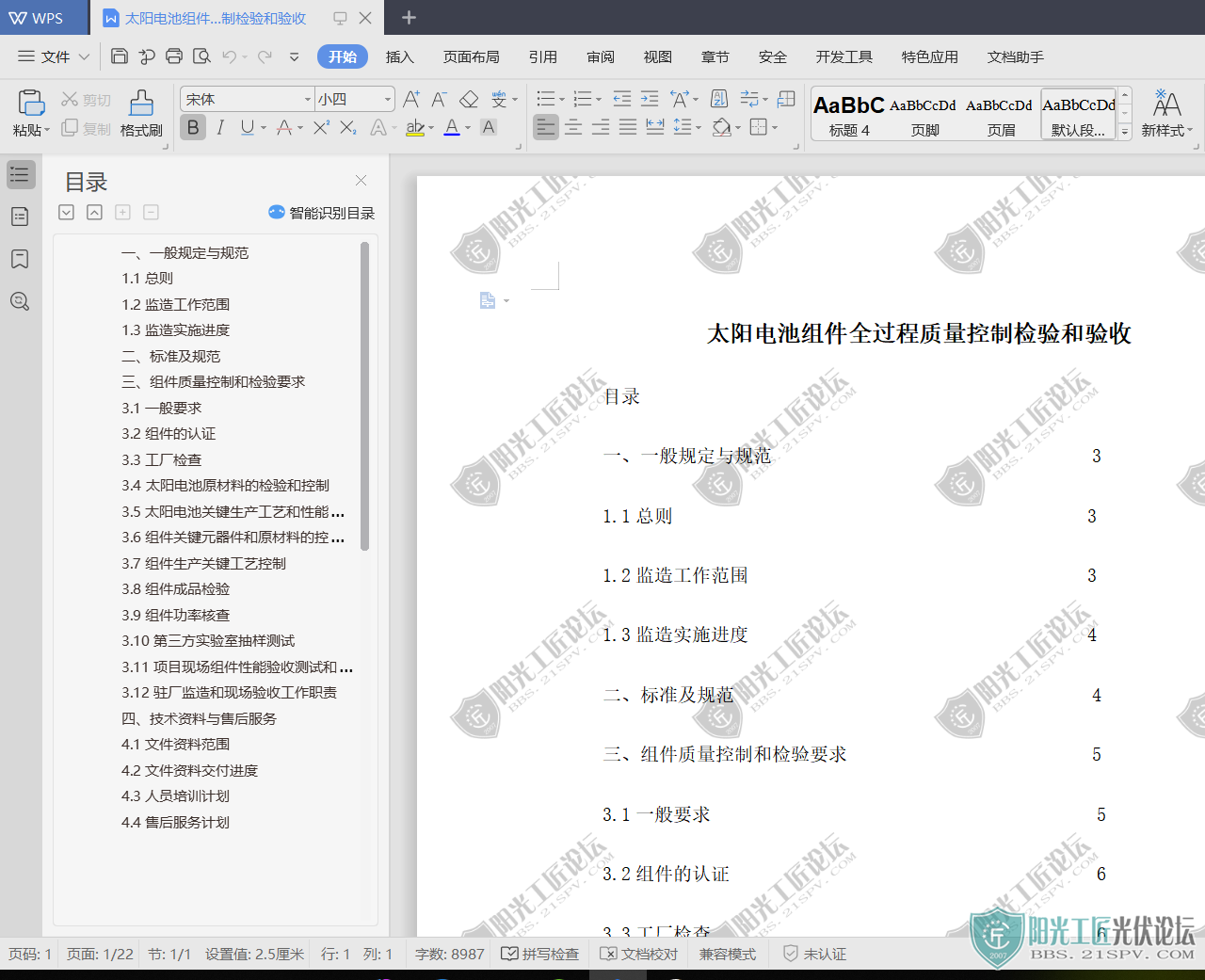Click 文档校对 in the status bar
Viewport: 1205px width, 980px height.
(638, 954)
